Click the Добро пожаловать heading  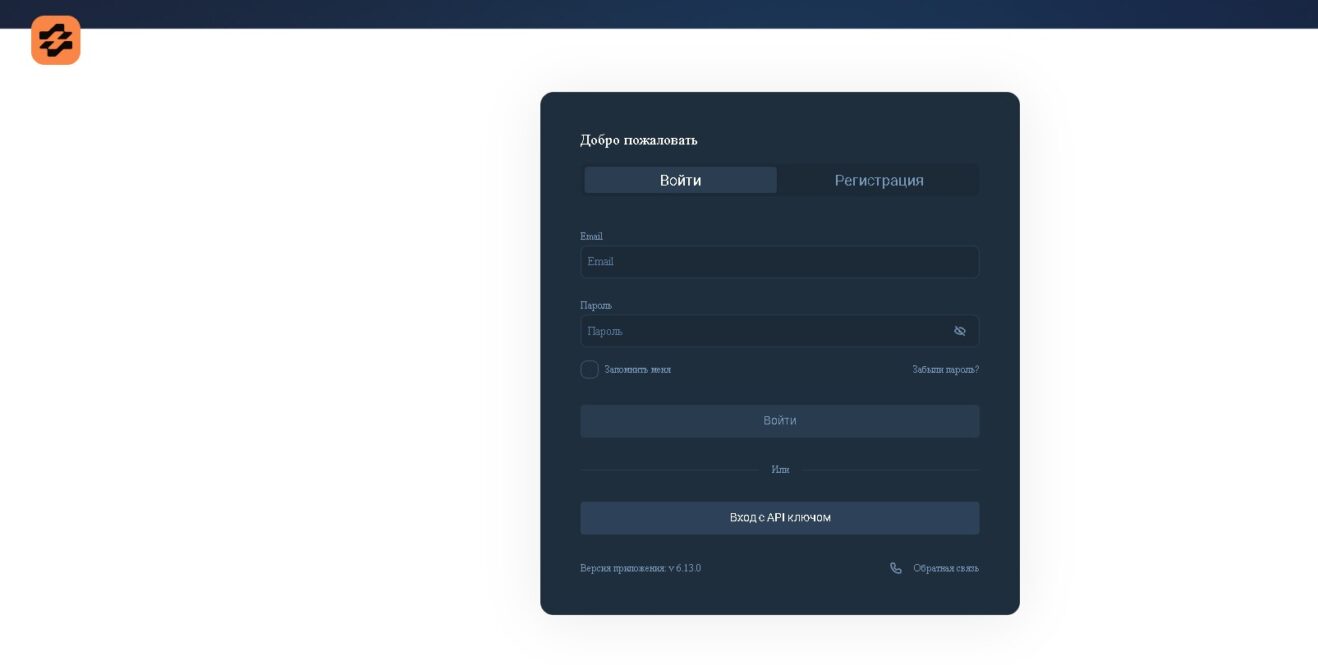click(x=638, y=140)
